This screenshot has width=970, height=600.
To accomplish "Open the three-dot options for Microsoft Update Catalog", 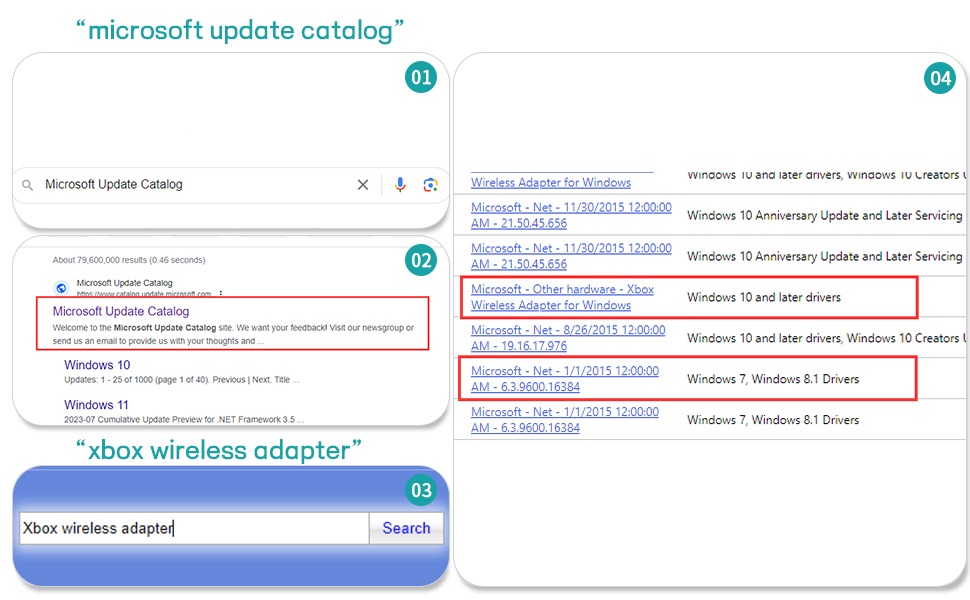I will pyautogui.click(x=222, y=291).
